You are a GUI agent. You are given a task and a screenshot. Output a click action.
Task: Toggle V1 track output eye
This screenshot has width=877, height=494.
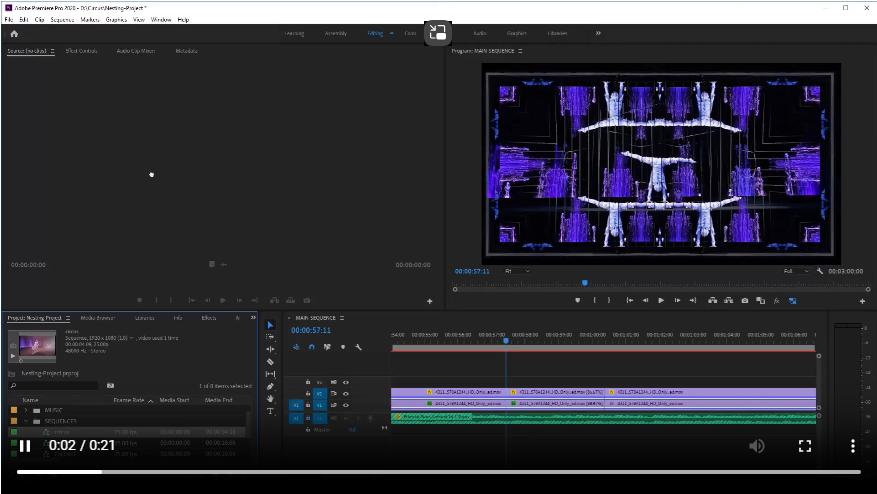[346, 405]
